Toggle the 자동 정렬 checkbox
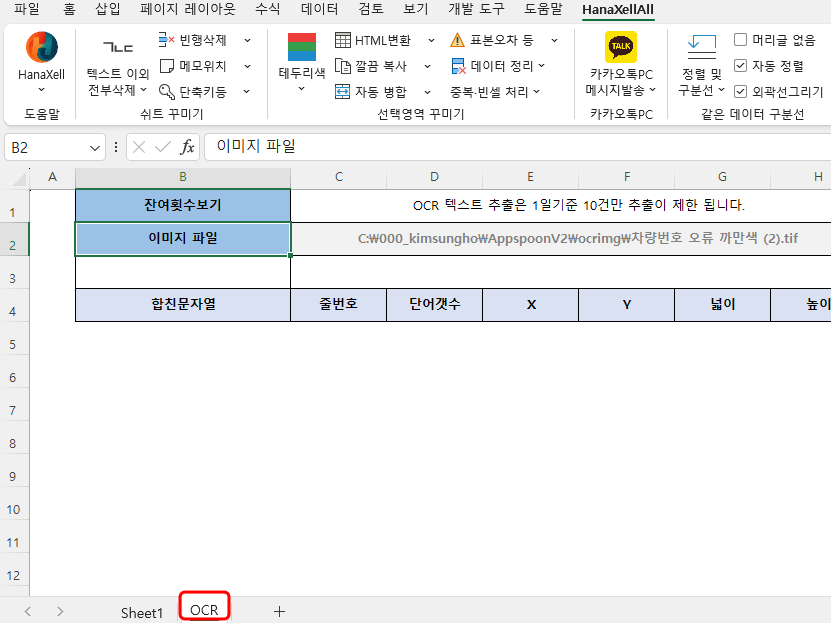Viewport: 831px width, 623px height. [740, 66]
